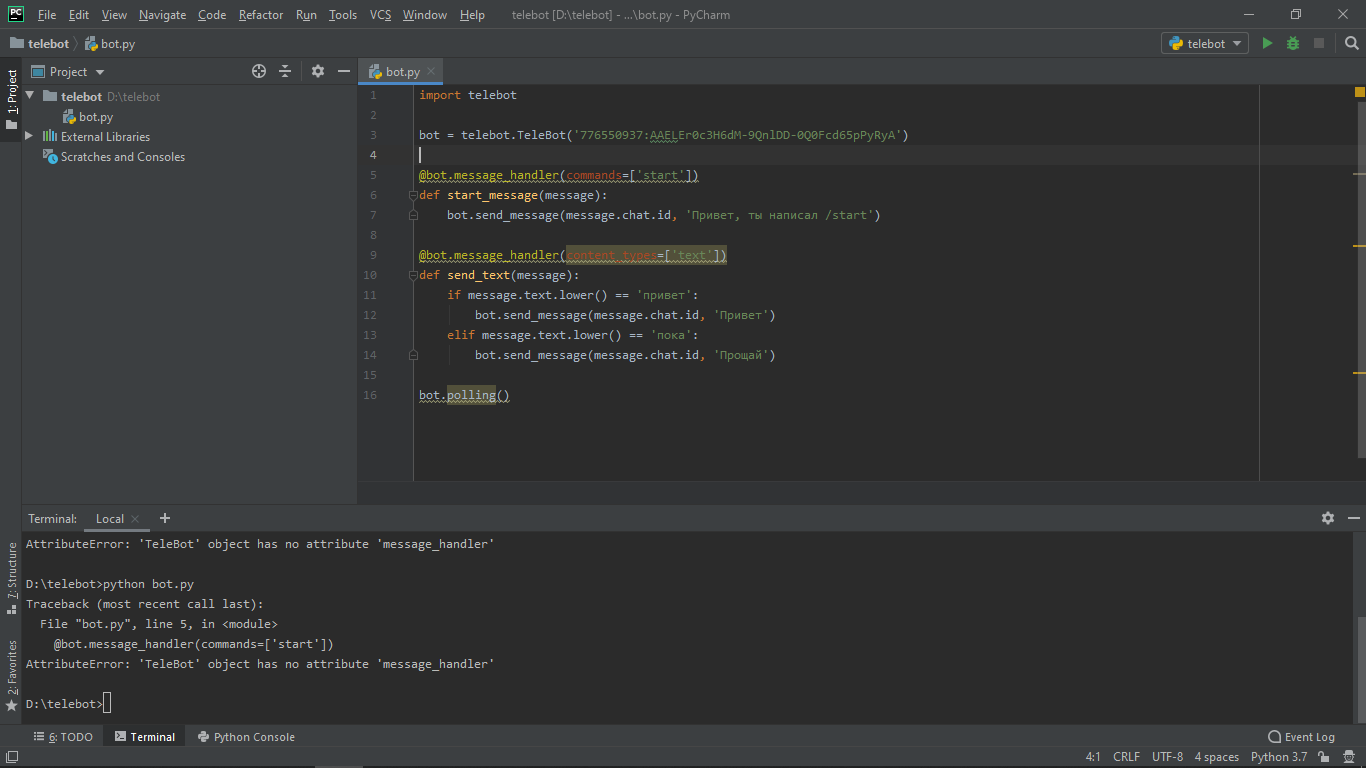Open the Z: Structure side tab
Screen dimensions: 1366x768
coord(11,578)
